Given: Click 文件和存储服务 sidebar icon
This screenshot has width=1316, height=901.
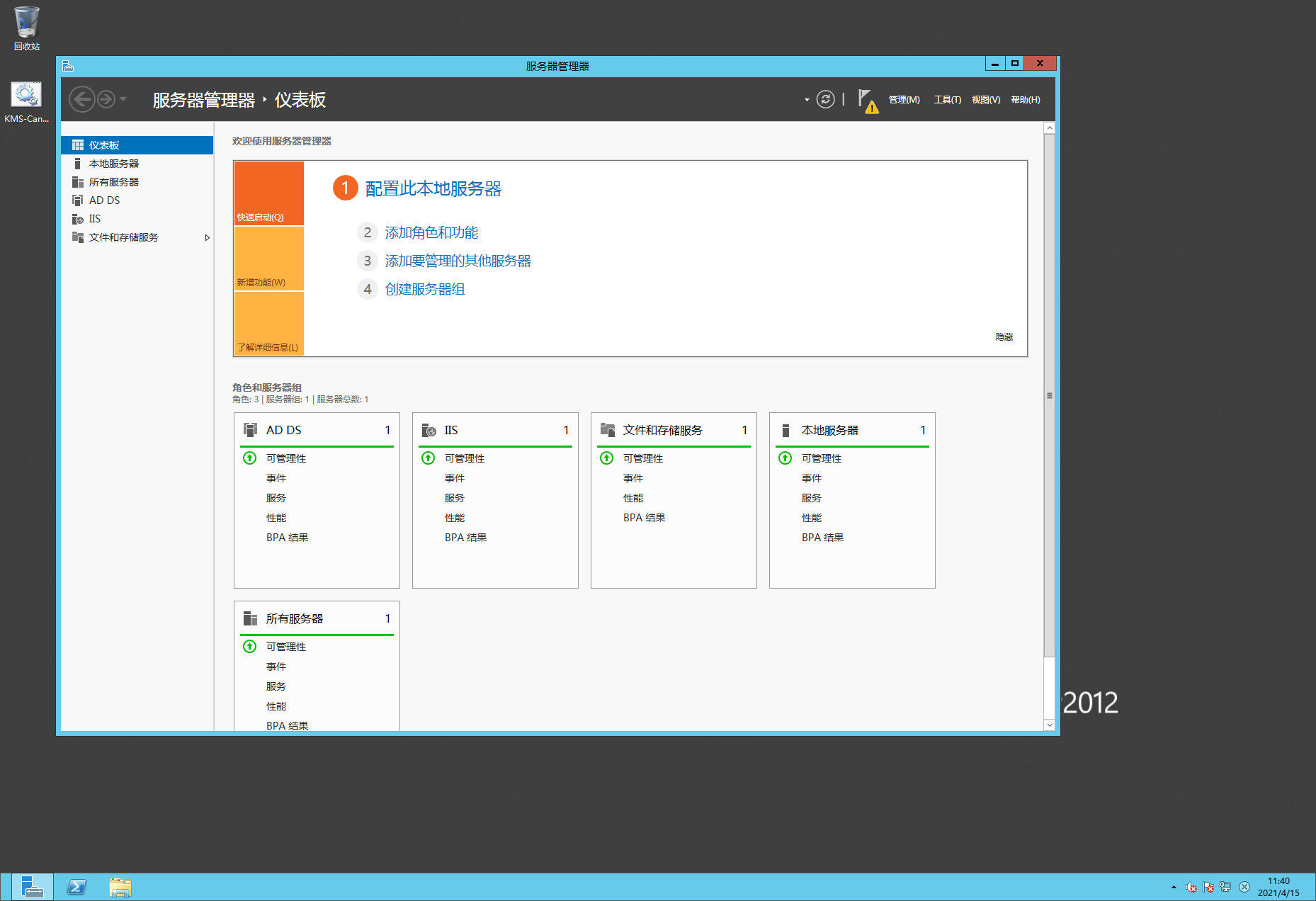Looking at the screenshot, I should pos(78,237).
